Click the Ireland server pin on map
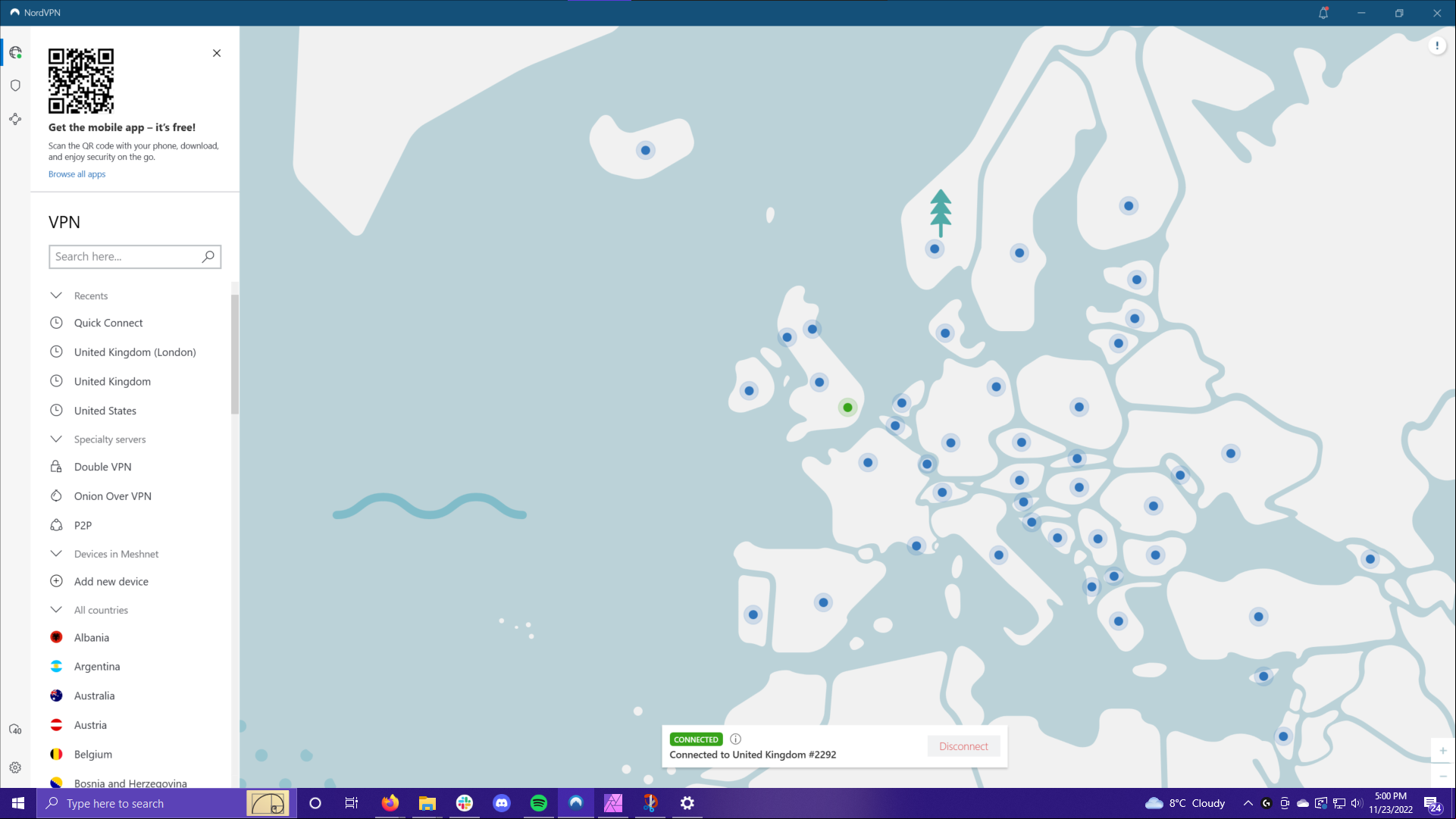The width and height of the screenshot is (1456, 819). pos(749,391)
